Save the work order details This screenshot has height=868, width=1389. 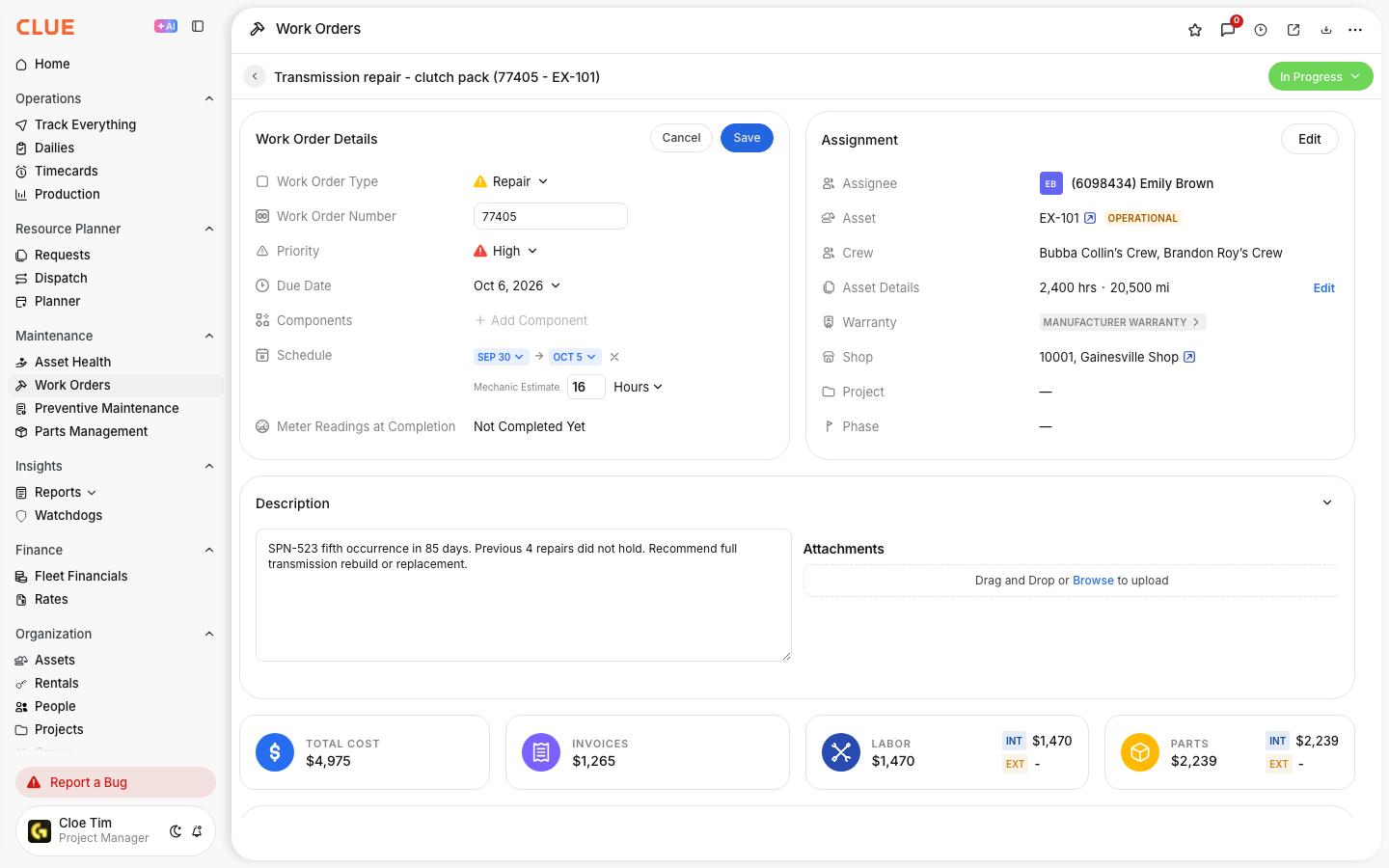(x=747, y=138)
